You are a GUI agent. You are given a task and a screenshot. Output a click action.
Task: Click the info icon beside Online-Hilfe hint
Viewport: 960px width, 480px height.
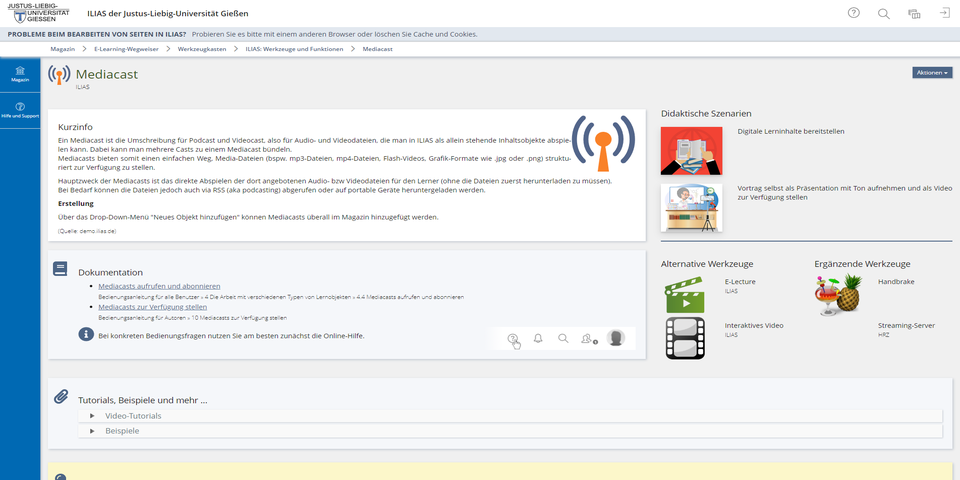coord(86,334)
